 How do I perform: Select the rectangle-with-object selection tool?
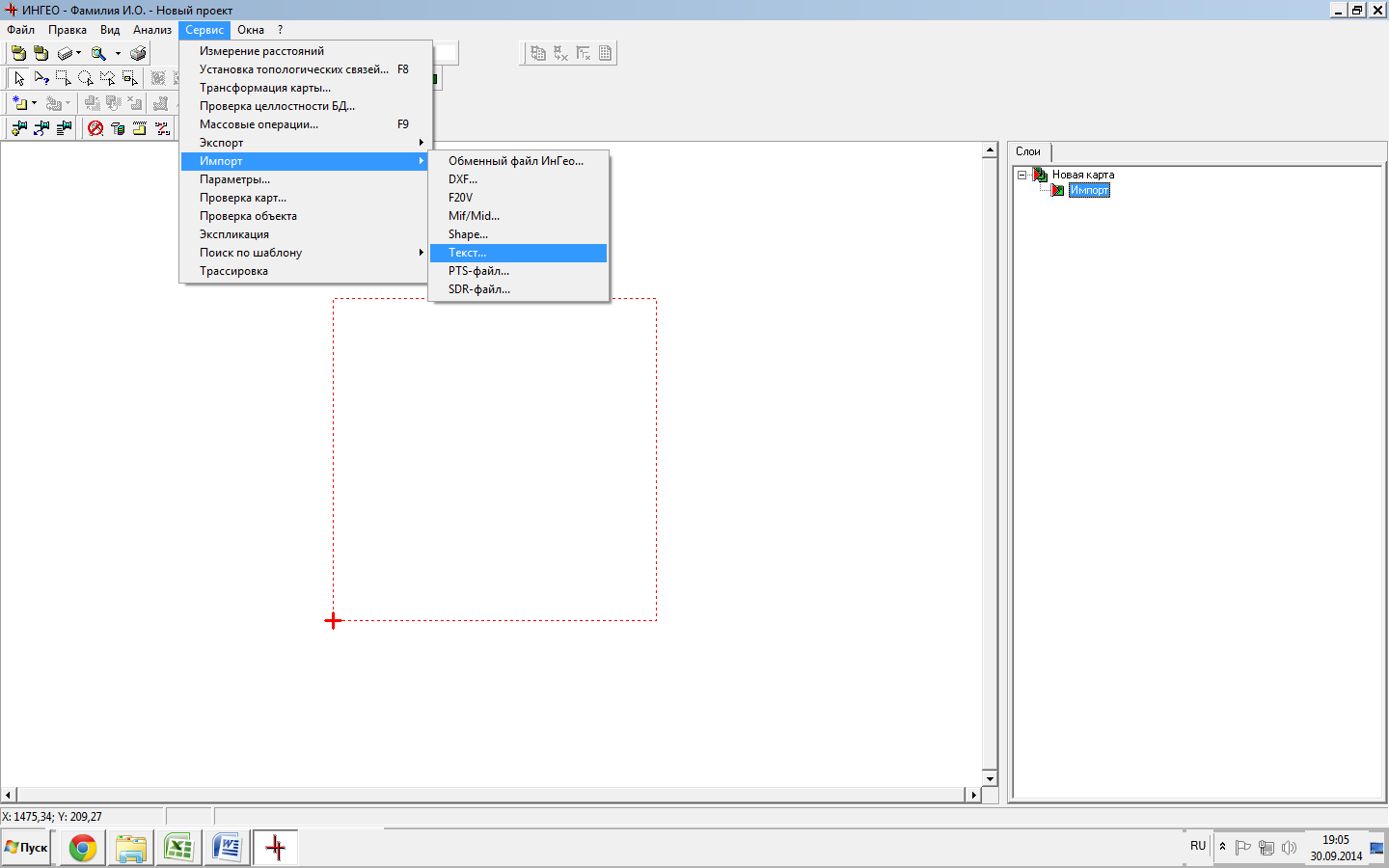point(130,78)
